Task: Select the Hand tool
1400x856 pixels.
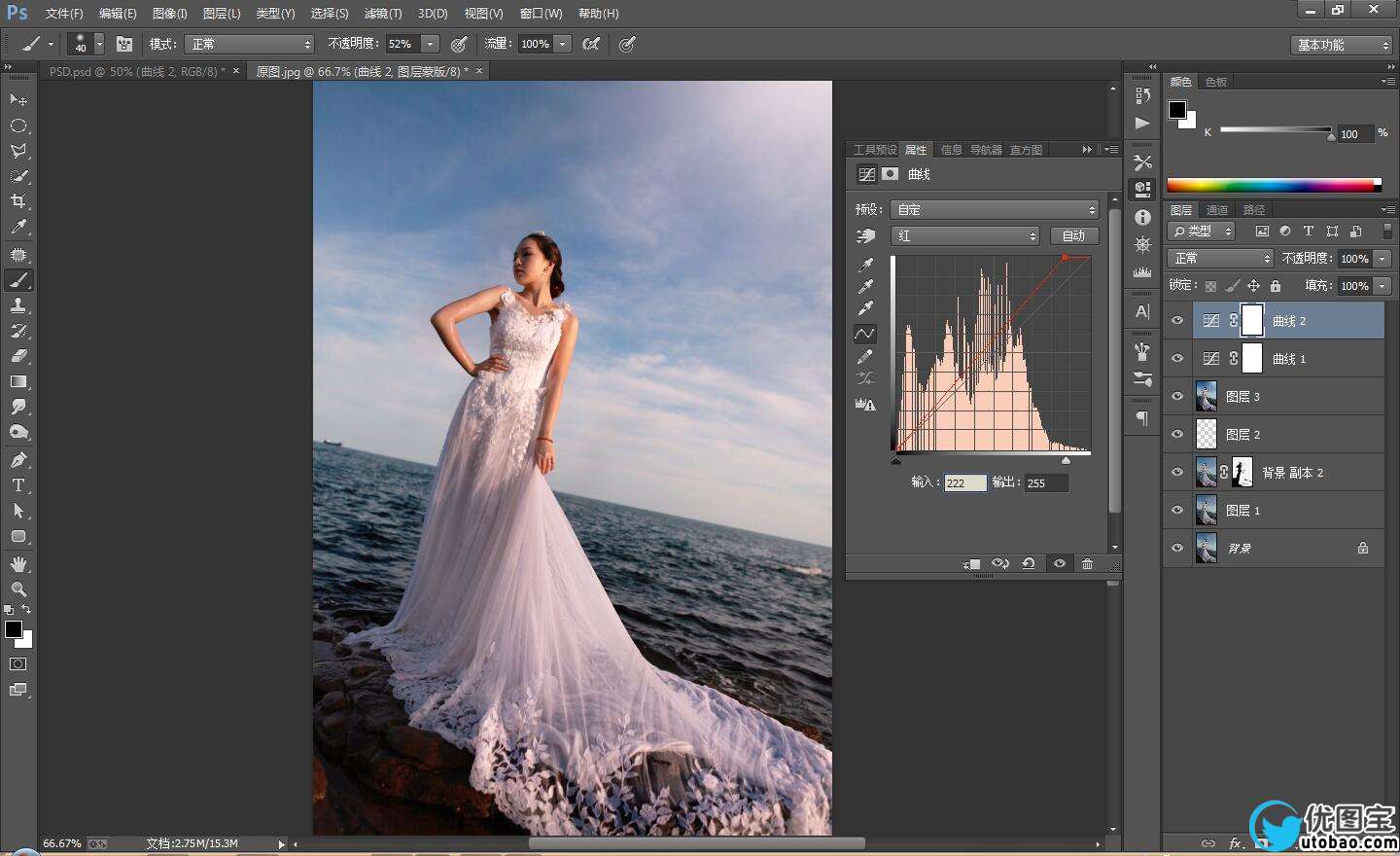Action: click(17, 564)
